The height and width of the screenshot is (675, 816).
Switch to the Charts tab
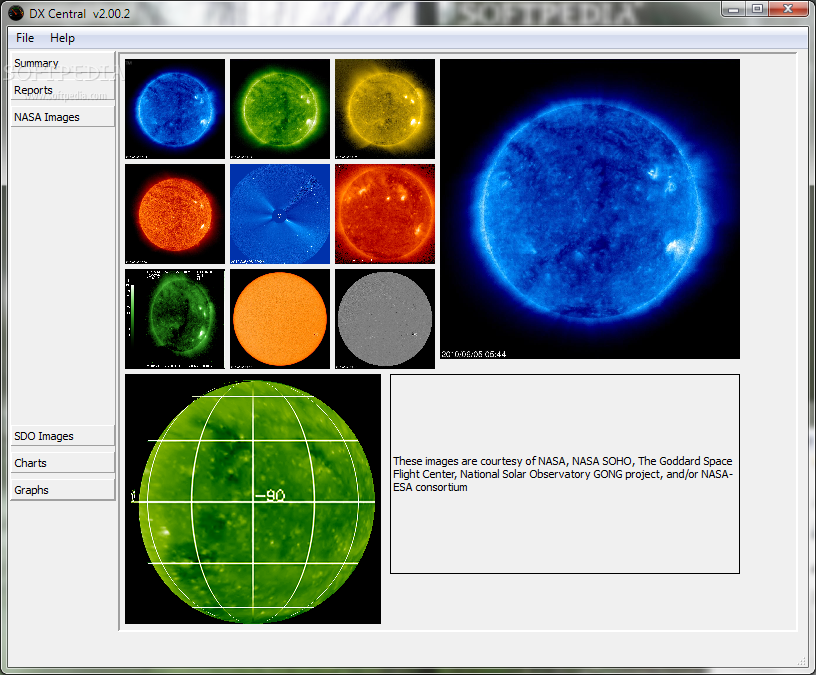tap(62, 463)
